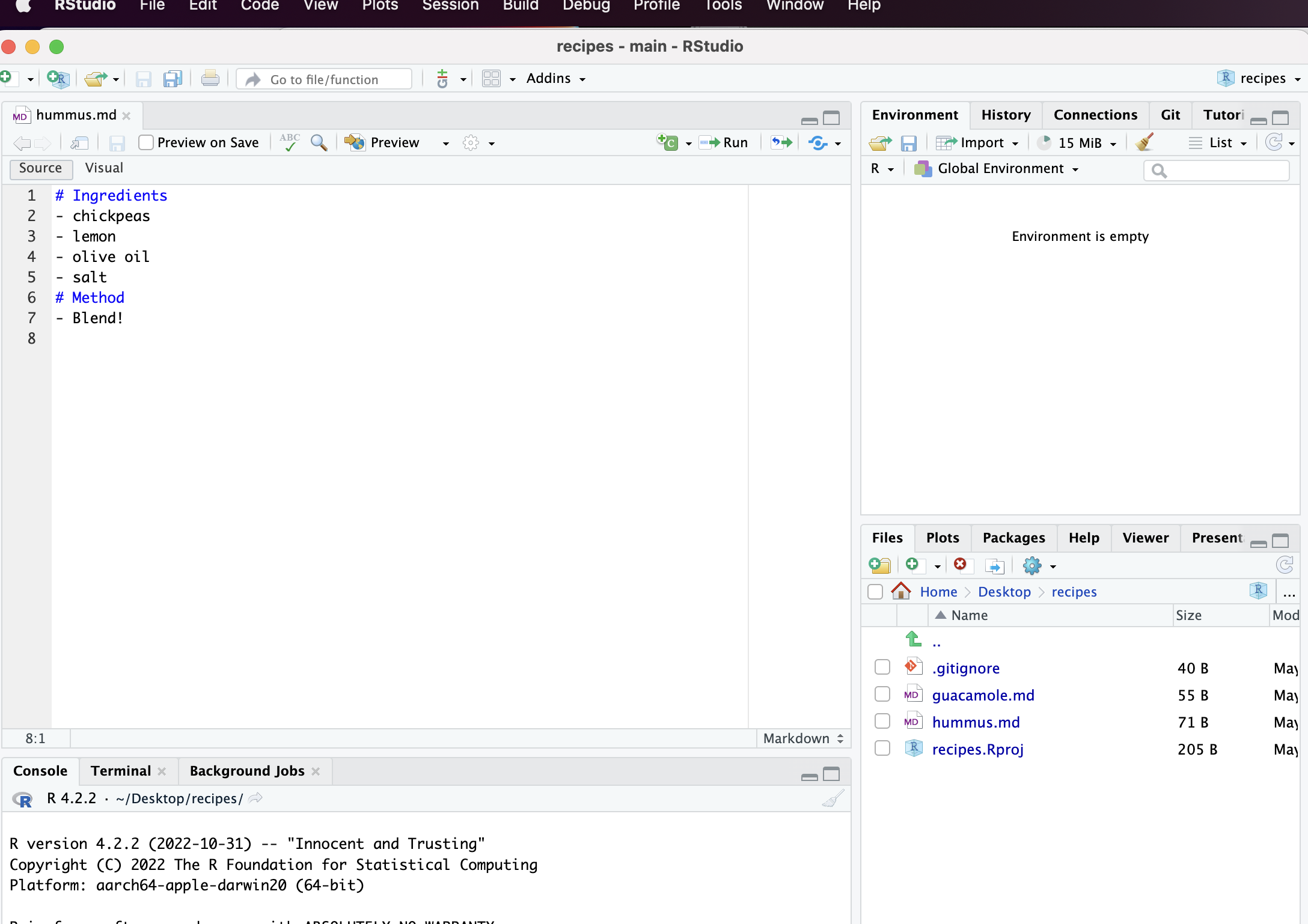Enable Preview on Save

click(146, 142)
